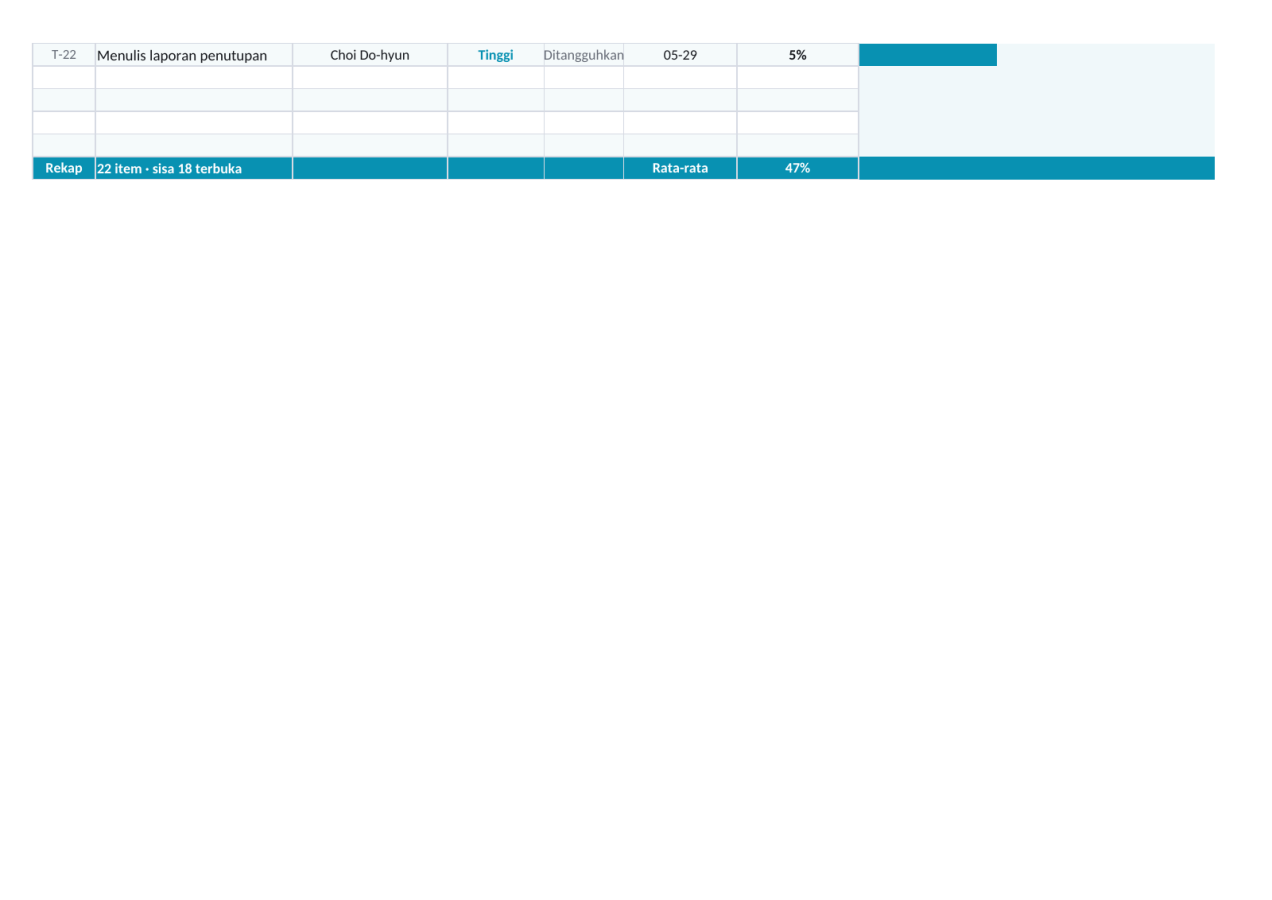Click the T-22 progress bar

pos(928,55)
